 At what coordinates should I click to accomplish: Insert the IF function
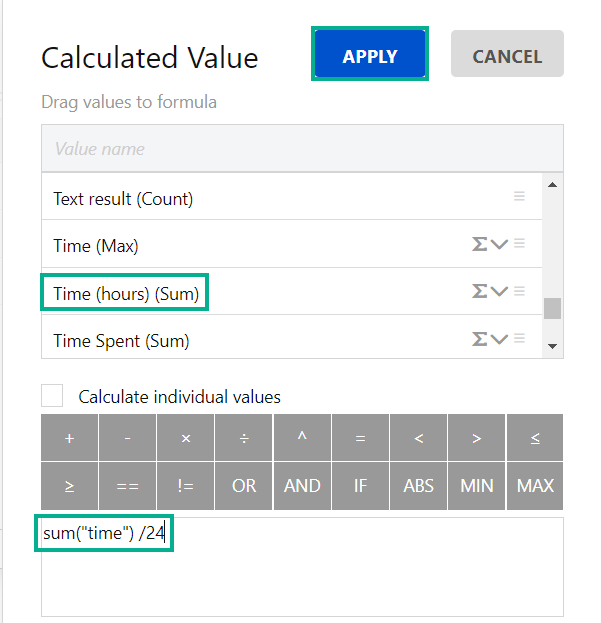(360, 486)
